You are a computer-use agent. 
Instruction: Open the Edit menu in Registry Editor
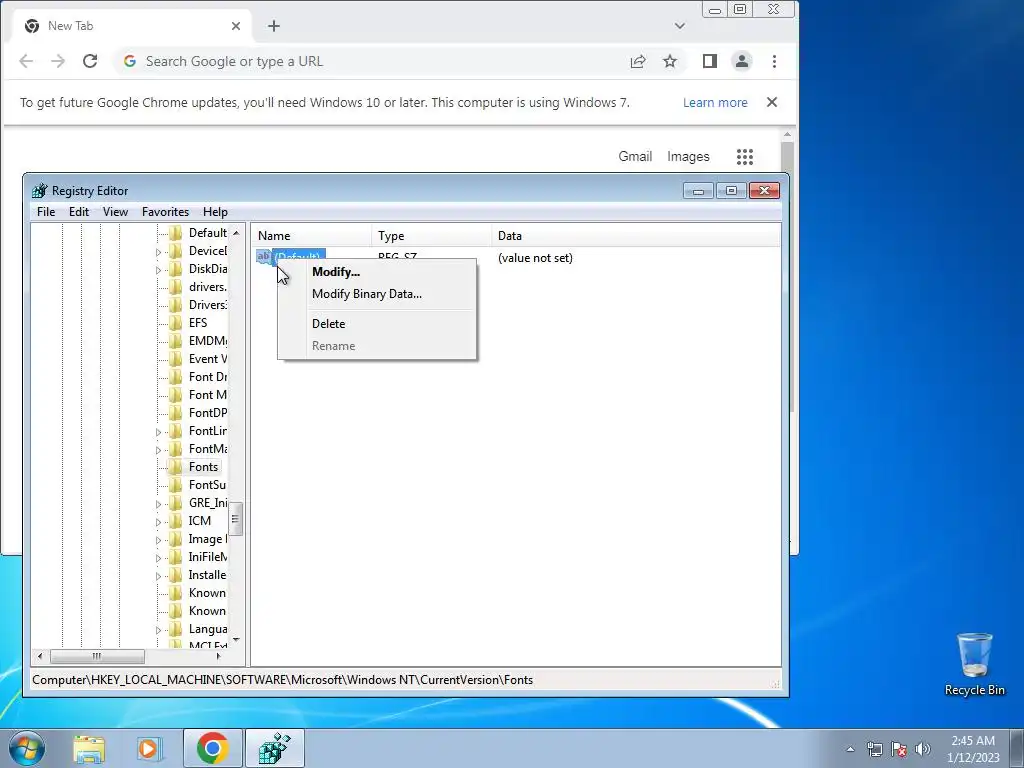78,212
